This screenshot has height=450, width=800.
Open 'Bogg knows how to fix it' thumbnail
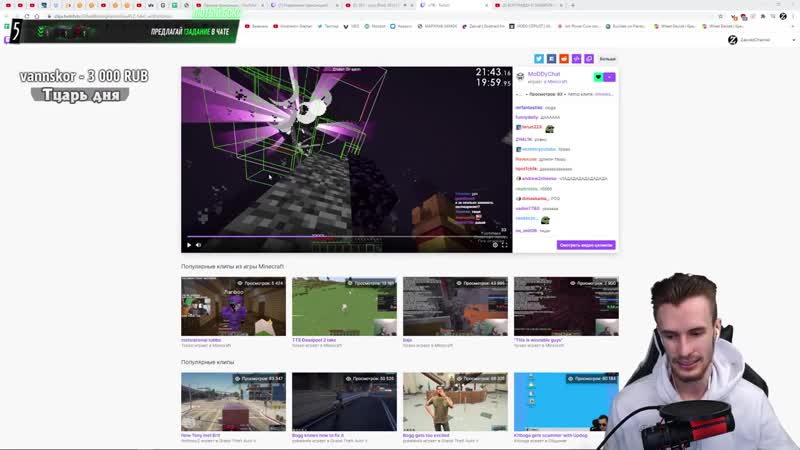(344, 402)
